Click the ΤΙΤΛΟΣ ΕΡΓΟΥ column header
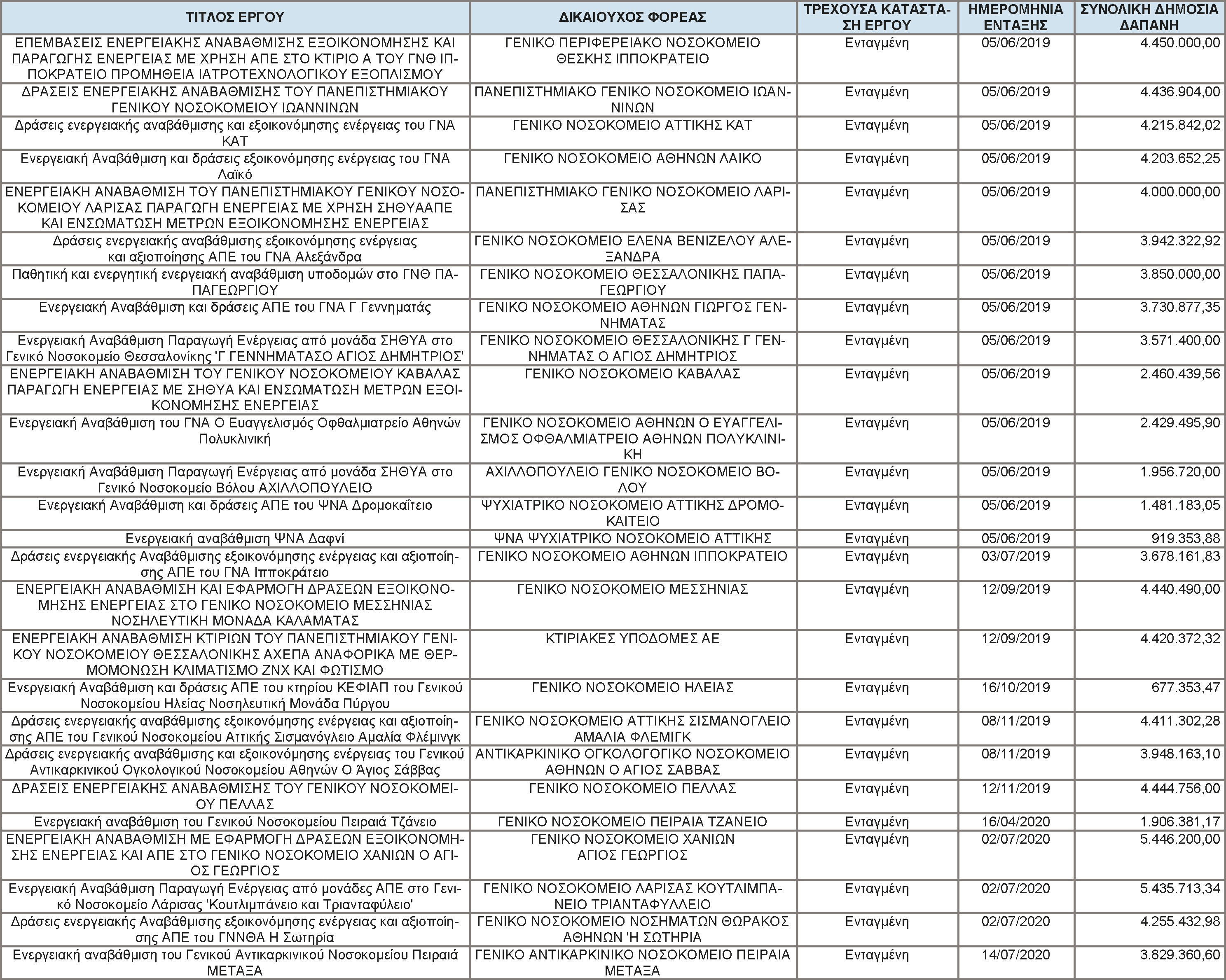 click(x=235, y=17)
